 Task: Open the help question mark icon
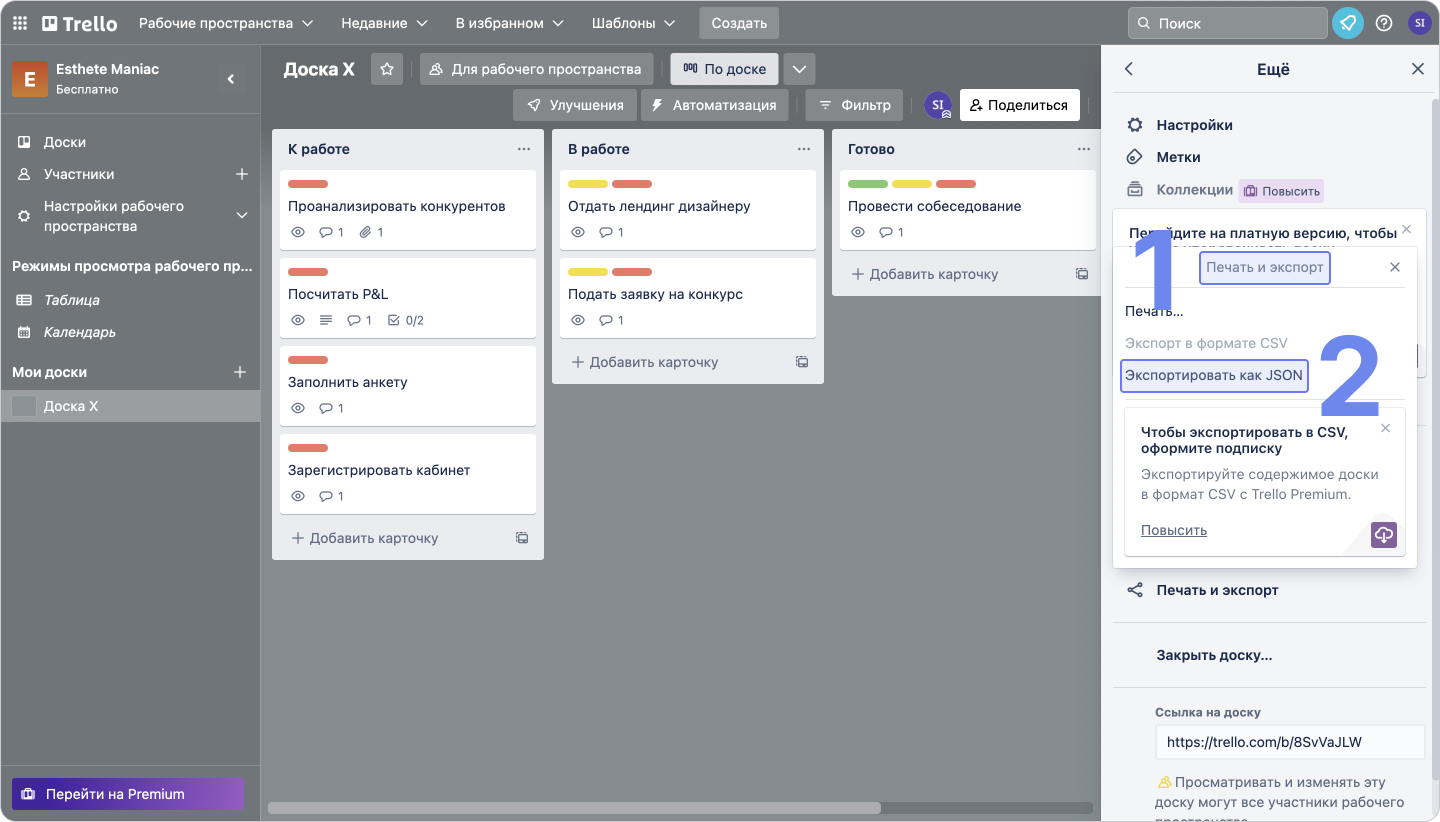point(1384,23)
